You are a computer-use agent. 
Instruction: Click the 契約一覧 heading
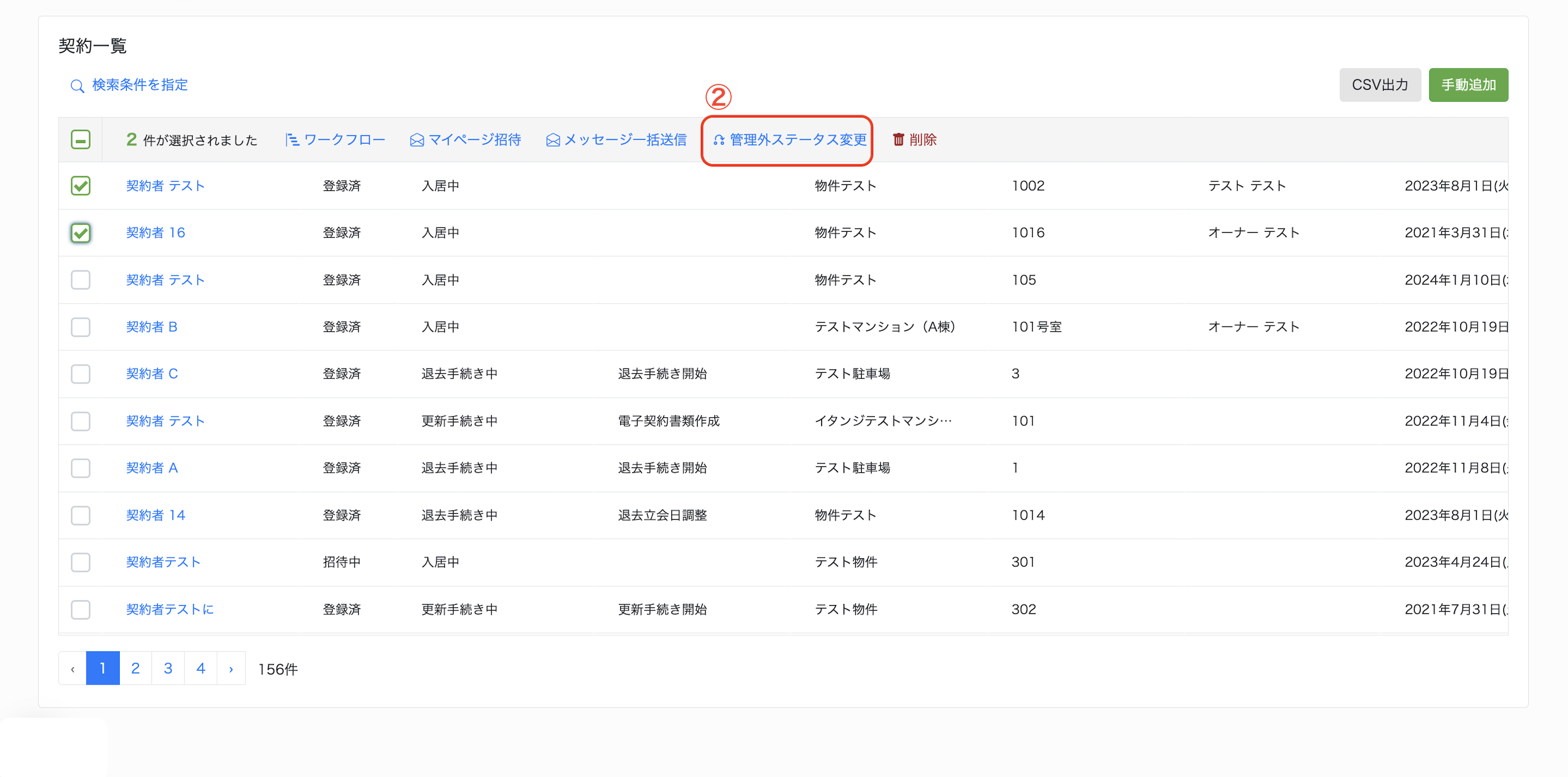(x=93, y=46)
